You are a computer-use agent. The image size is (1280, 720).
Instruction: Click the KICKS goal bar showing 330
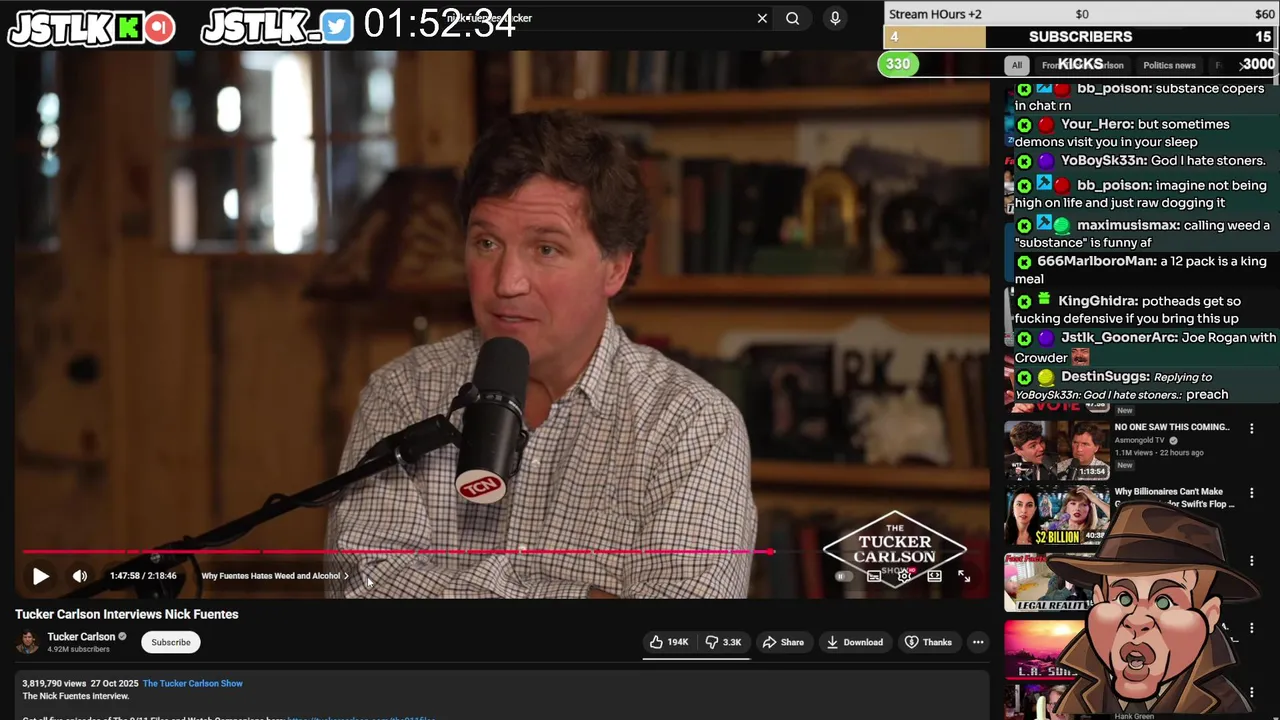(1078, 64)
